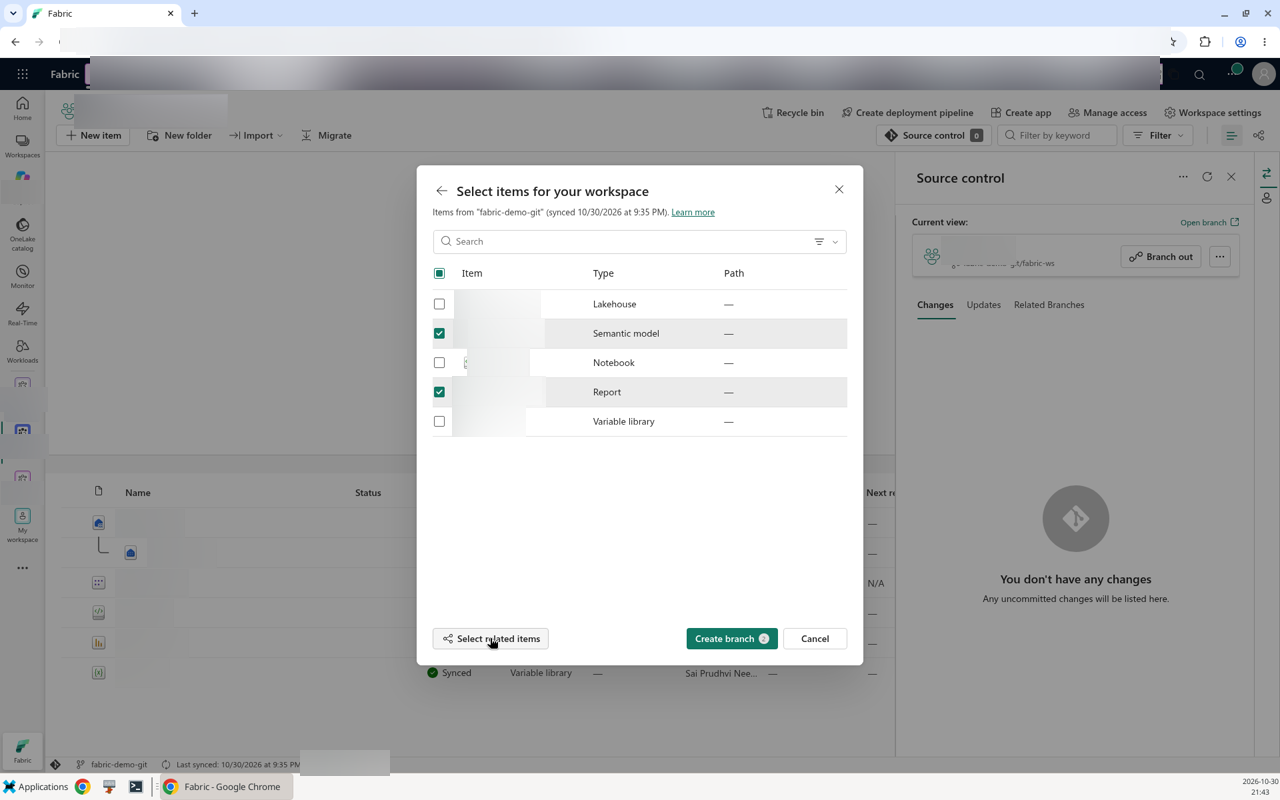
Task: Toggle the select-all items checkbox
Action: [x=439, y=273]
